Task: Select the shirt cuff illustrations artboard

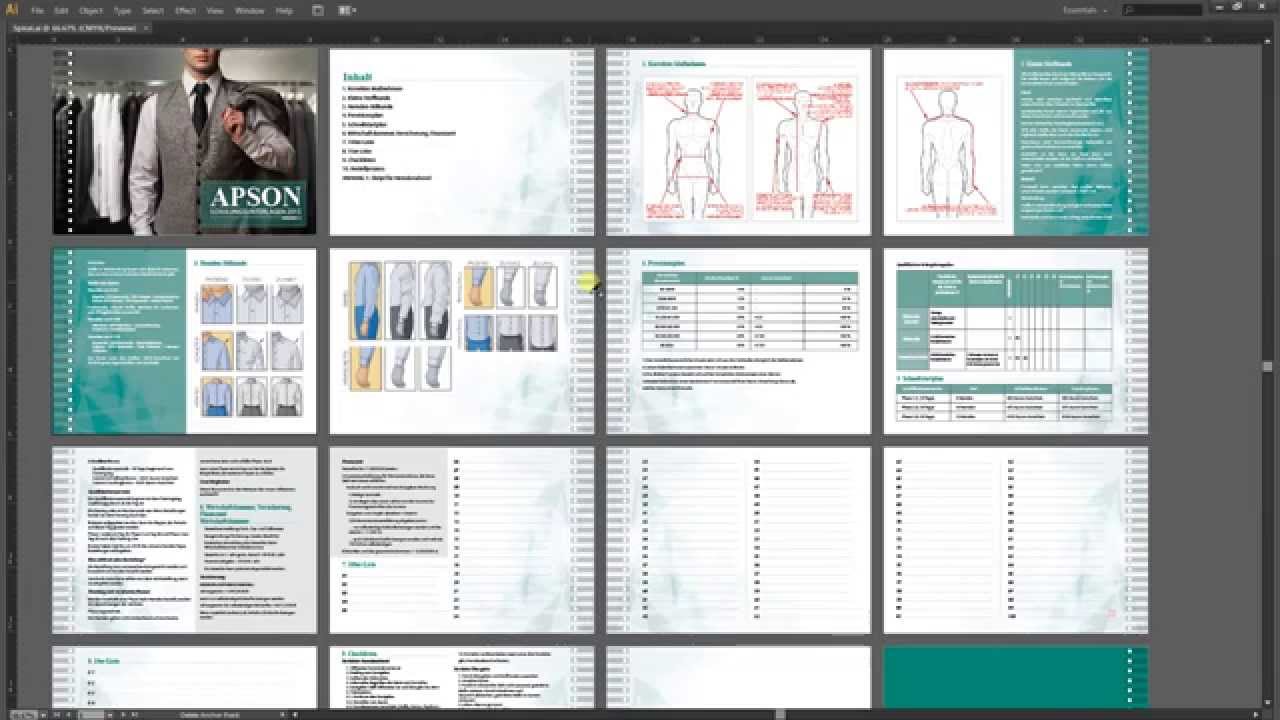Action: 462,342
